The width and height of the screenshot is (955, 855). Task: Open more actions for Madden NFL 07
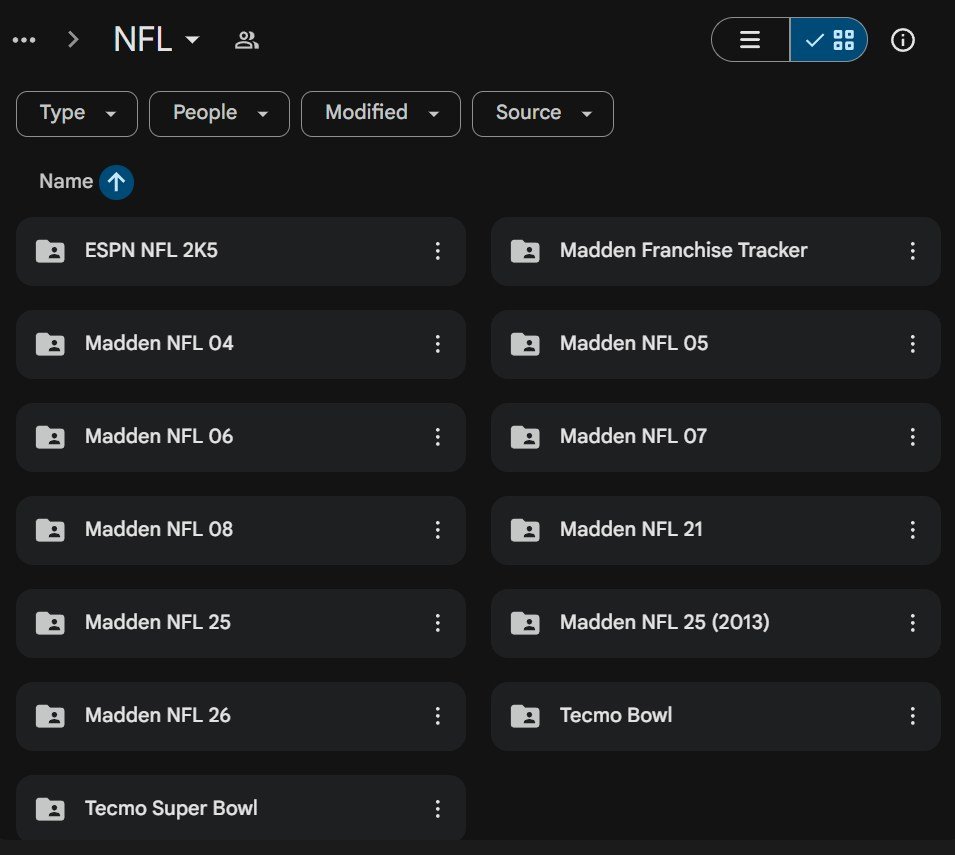(x=912, y=437)
